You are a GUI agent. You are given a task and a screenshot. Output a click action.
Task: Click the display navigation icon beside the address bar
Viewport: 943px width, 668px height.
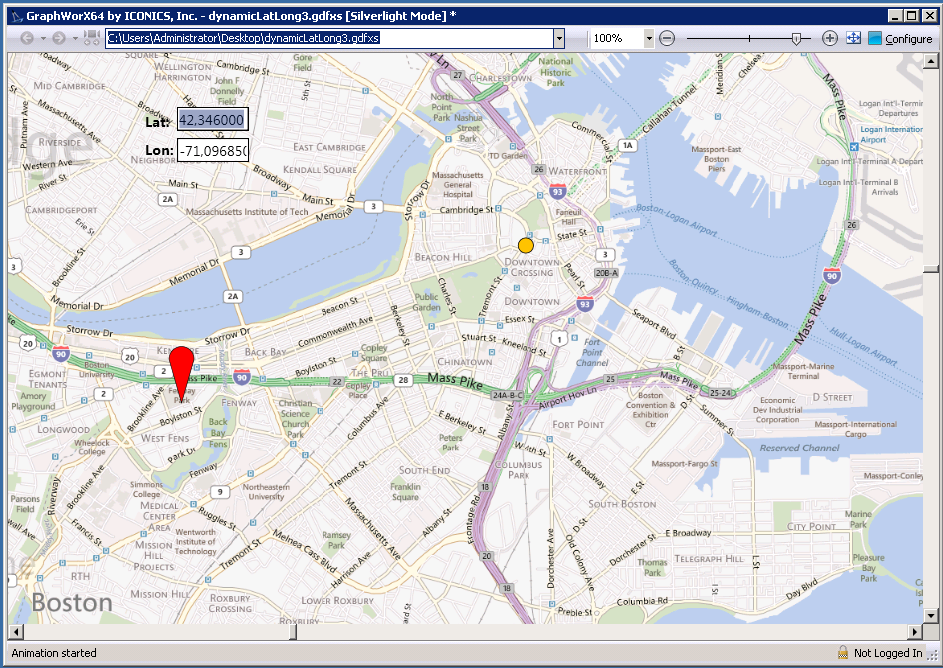[91, 38]
